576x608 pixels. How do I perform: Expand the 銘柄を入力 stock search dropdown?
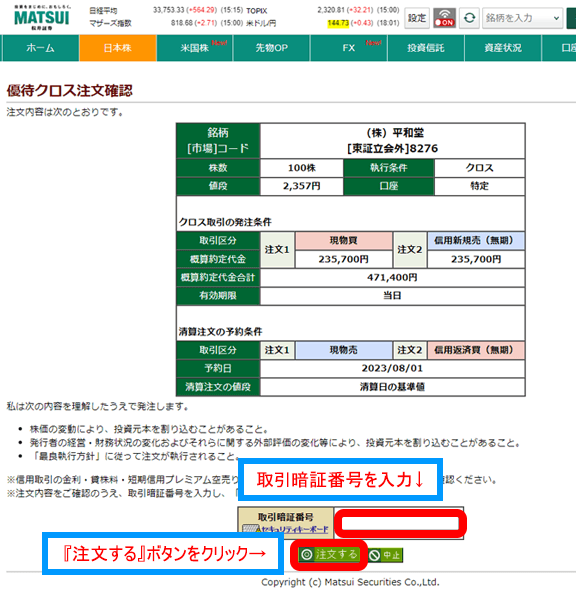522,18
